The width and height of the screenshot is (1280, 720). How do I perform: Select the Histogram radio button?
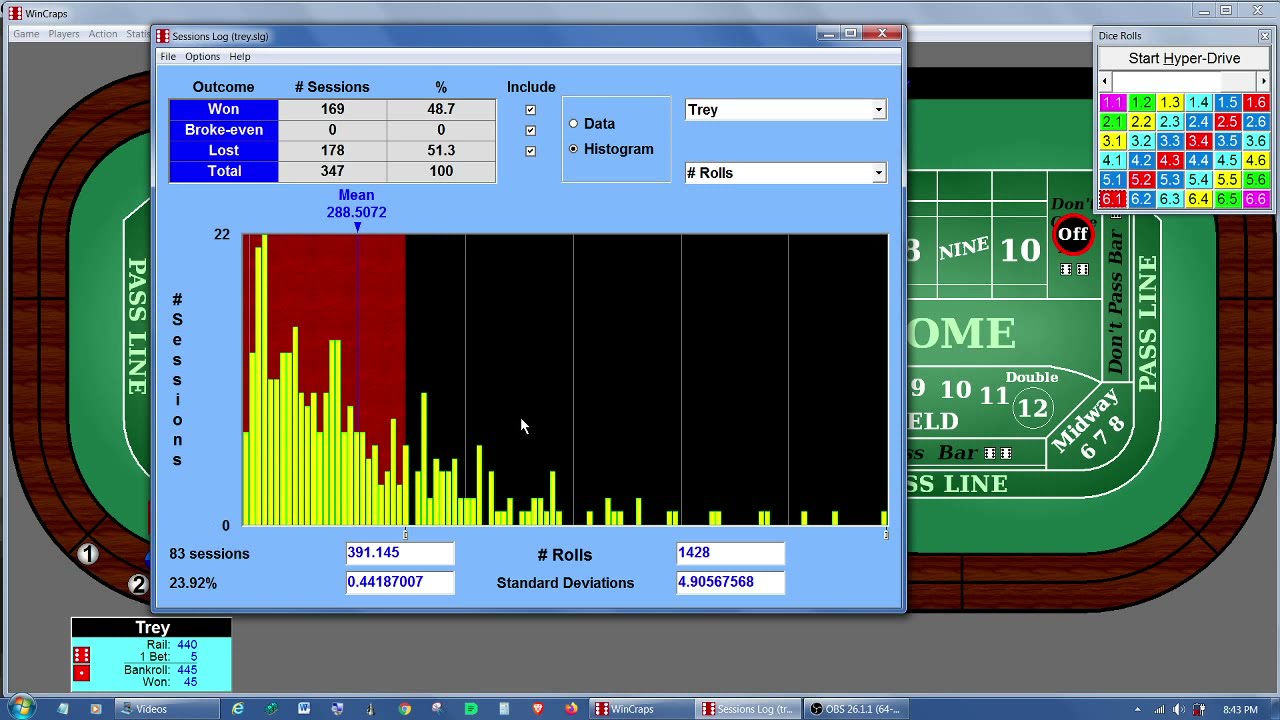[x=573, y=149]
